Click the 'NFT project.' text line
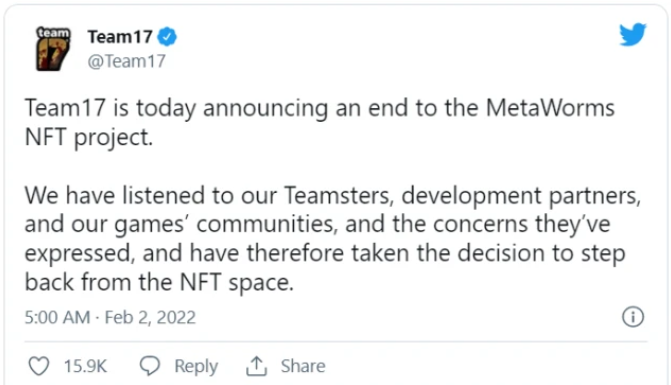The image size is (671, 385). click(89, 138)
